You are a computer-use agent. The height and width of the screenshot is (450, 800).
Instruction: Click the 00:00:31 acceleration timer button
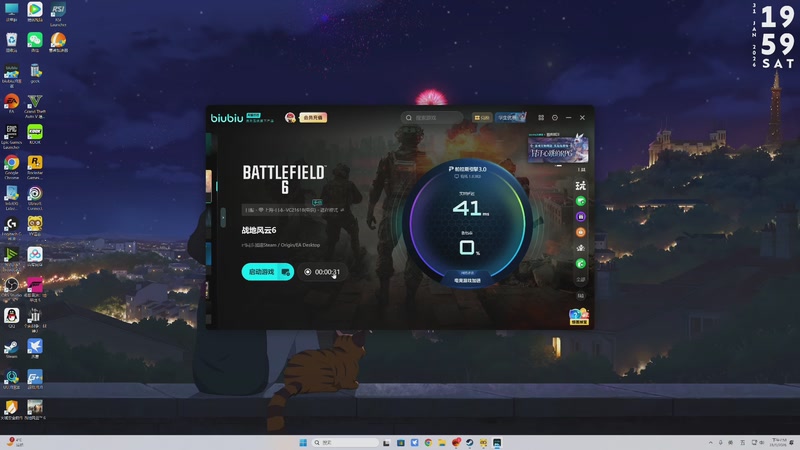coord(322,272)
